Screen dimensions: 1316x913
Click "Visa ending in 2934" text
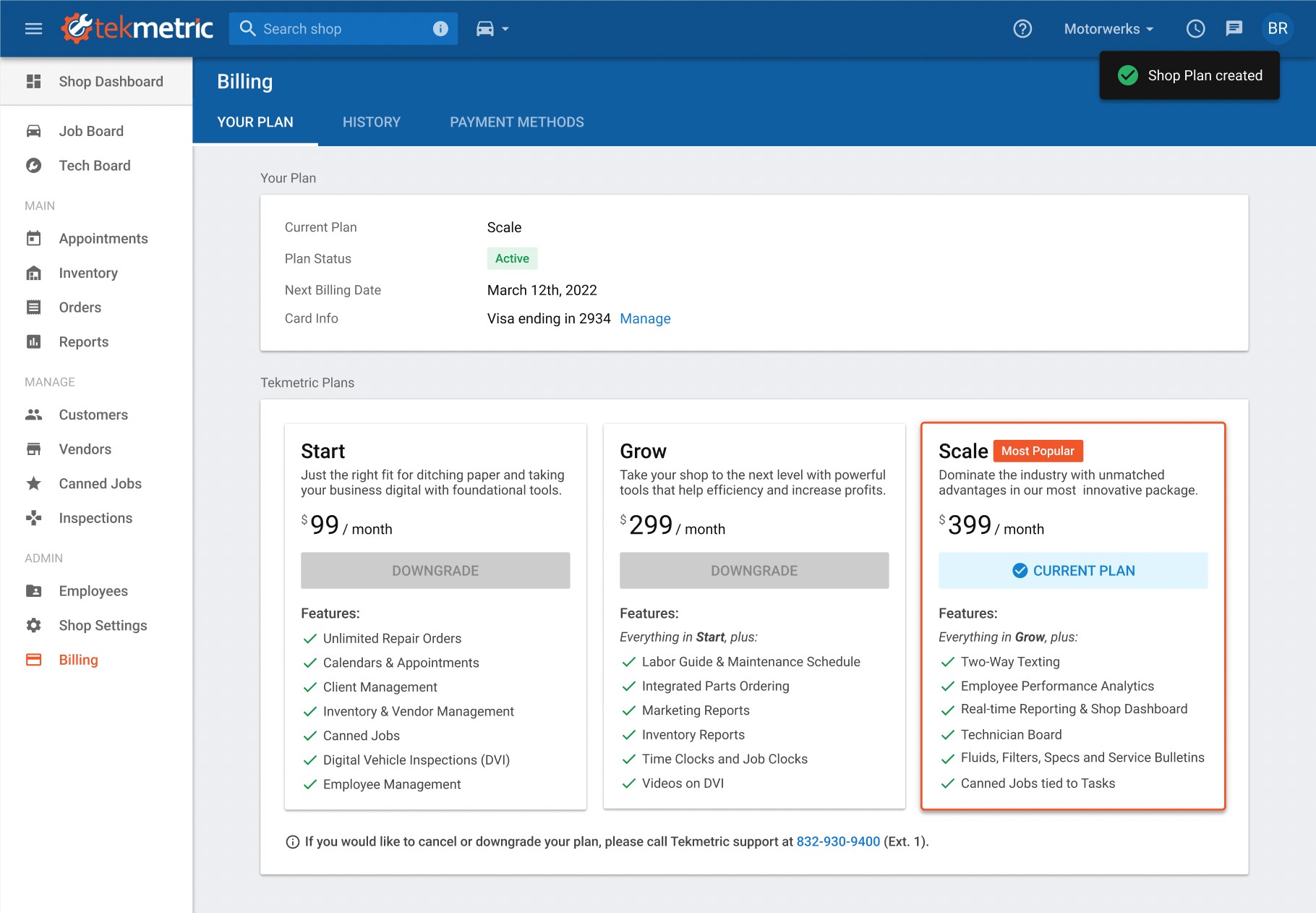coord(549,318)
